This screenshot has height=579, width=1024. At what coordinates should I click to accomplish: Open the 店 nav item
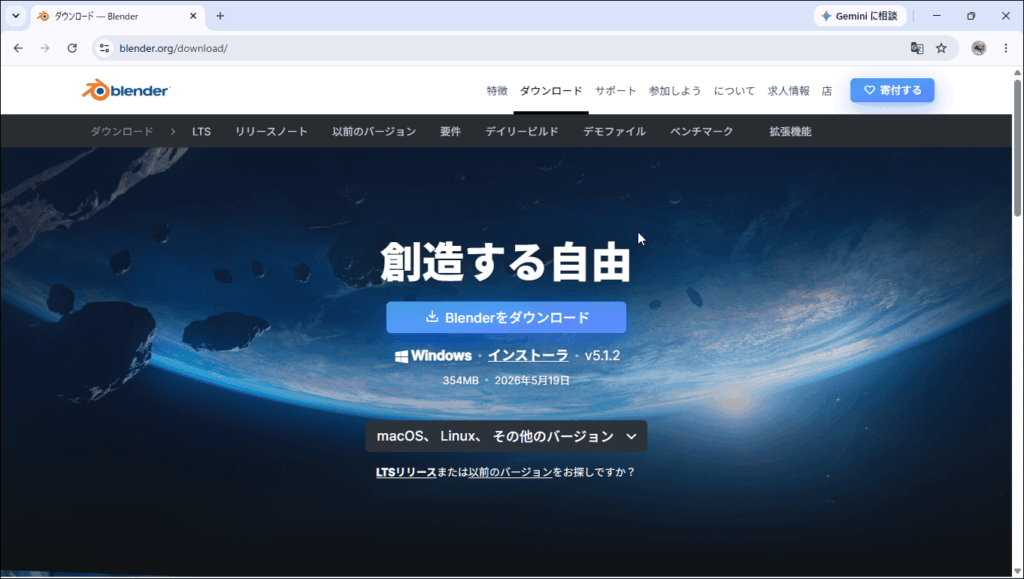click(x=827, y=91)
